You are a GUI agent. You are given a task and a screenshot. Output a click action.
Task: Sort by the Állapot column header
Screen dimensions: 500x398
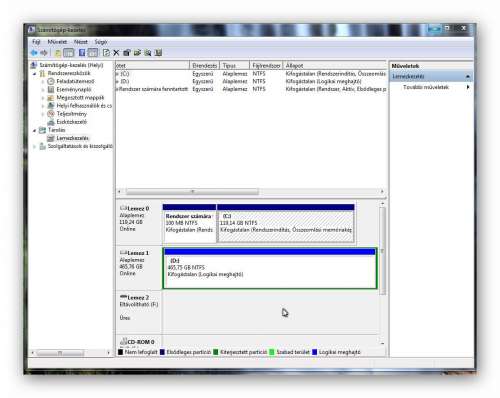coord(335,65)
